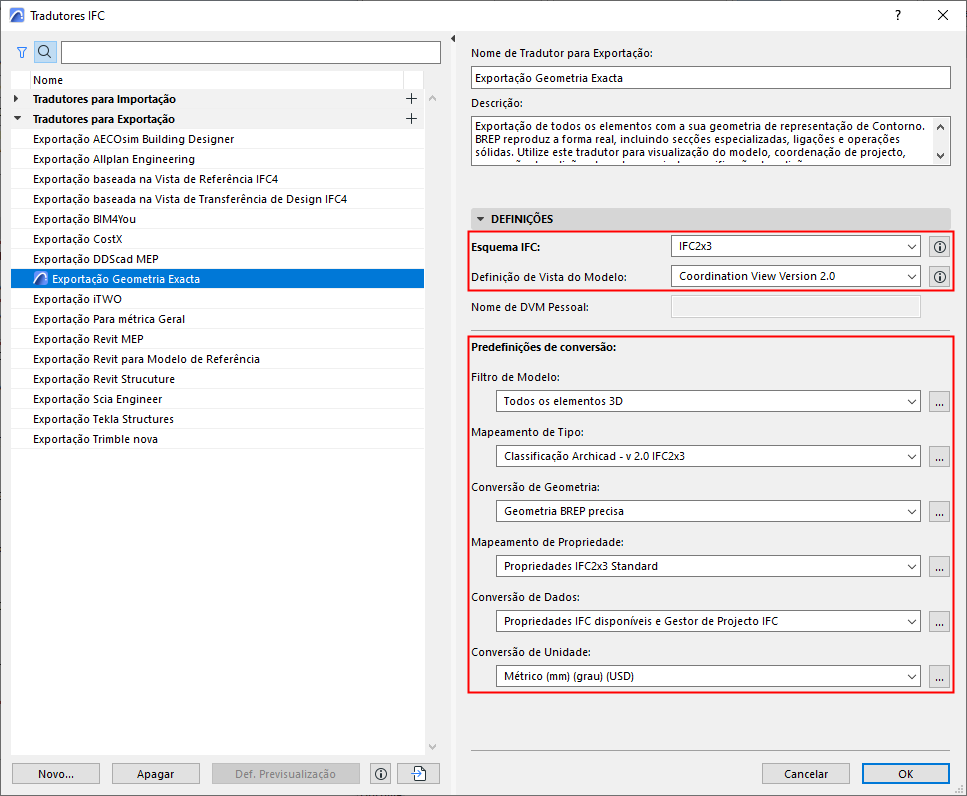
Task: Collapse the DEFINIÇÕES section
Action: point(480,219)
